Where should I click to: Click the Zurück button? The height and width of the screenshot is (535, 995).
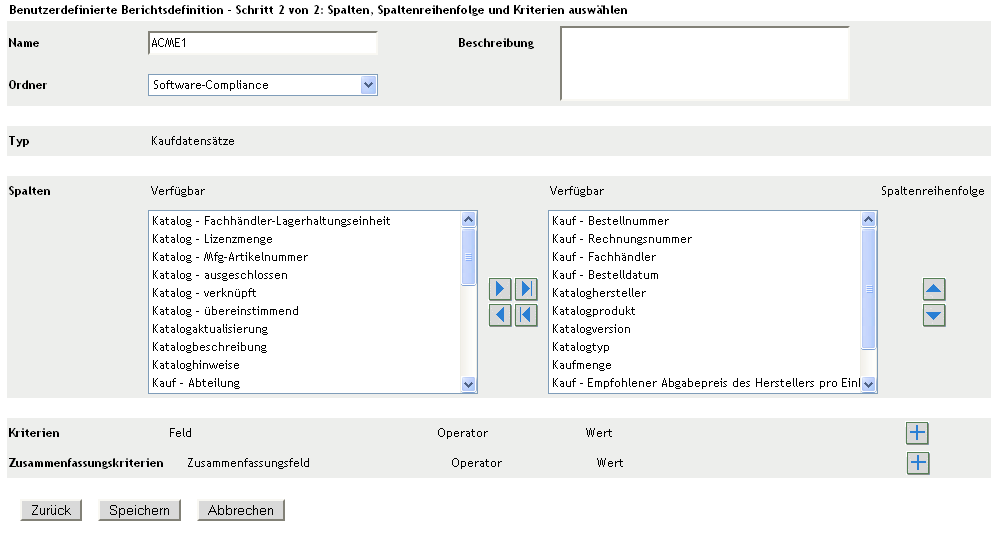(x=51, y=510)
